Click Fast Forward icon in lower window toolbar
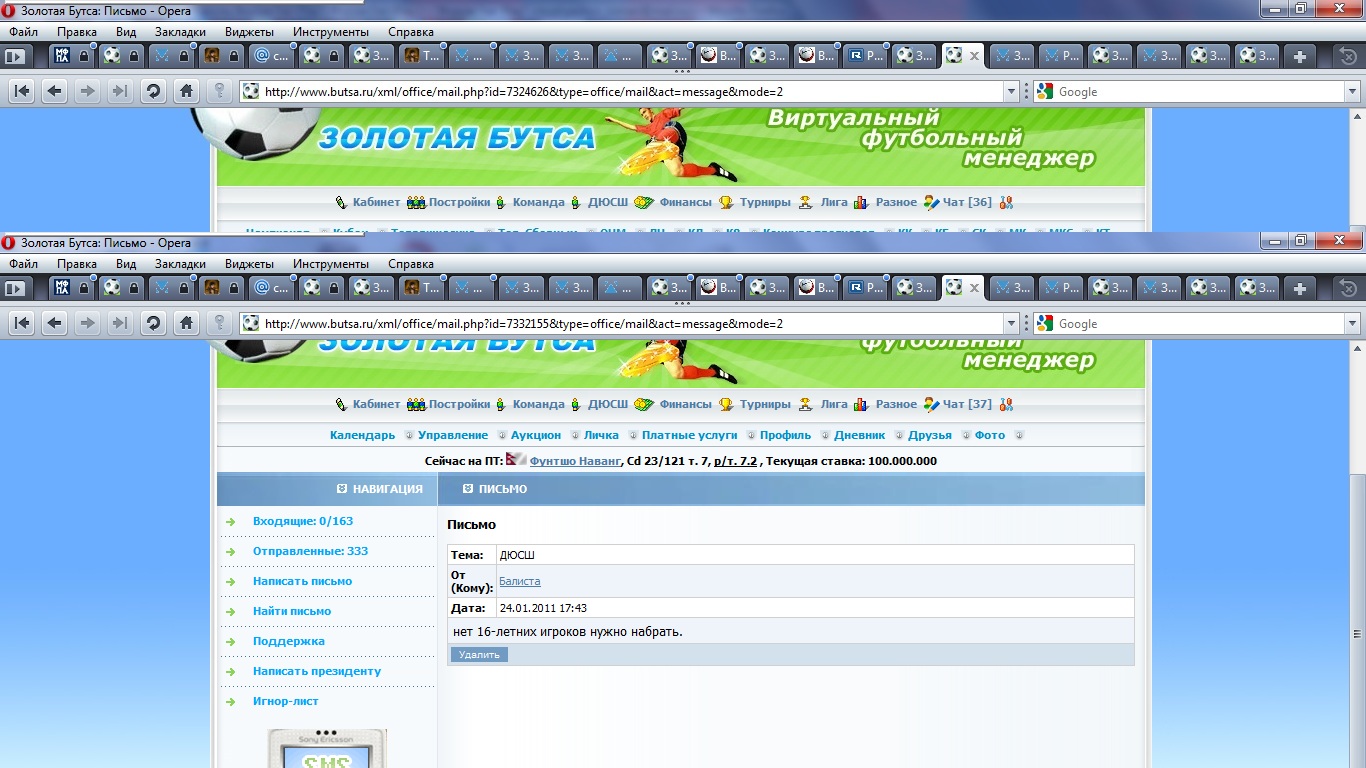This screenshot has width=1366, height=768. [120, 323]
